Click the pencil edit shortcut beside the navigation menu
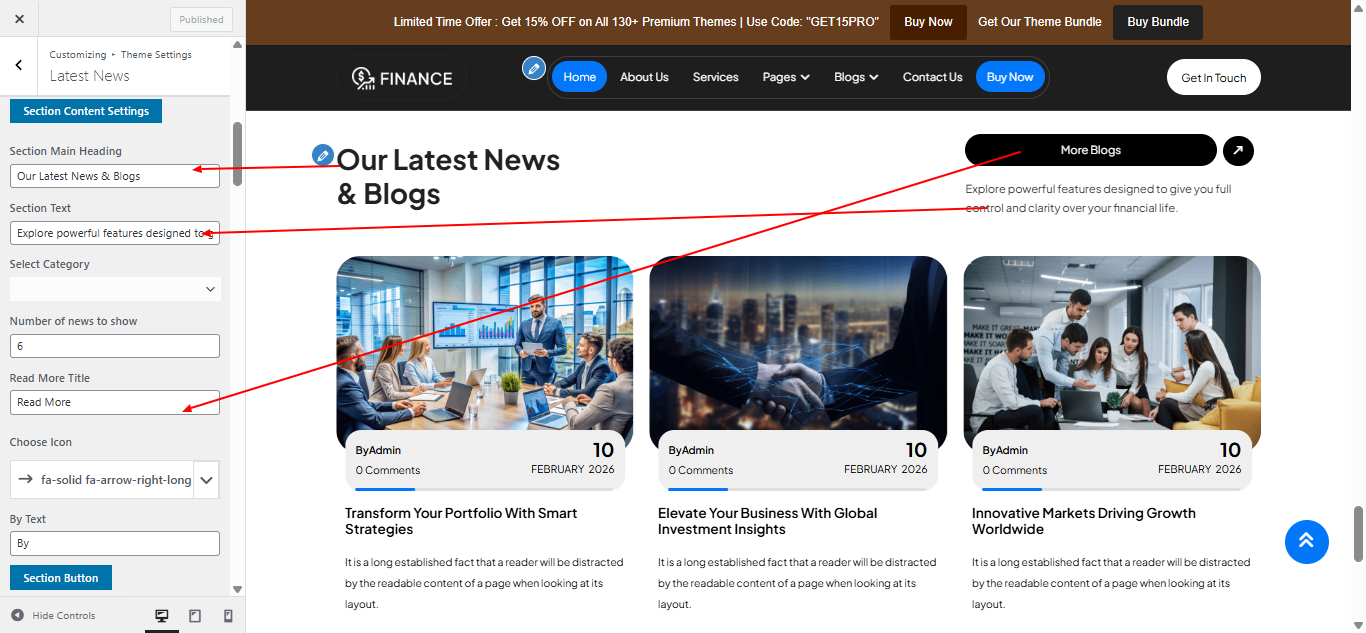The height and width of the screenshot is (633, 1366). (x=534, y=68)
